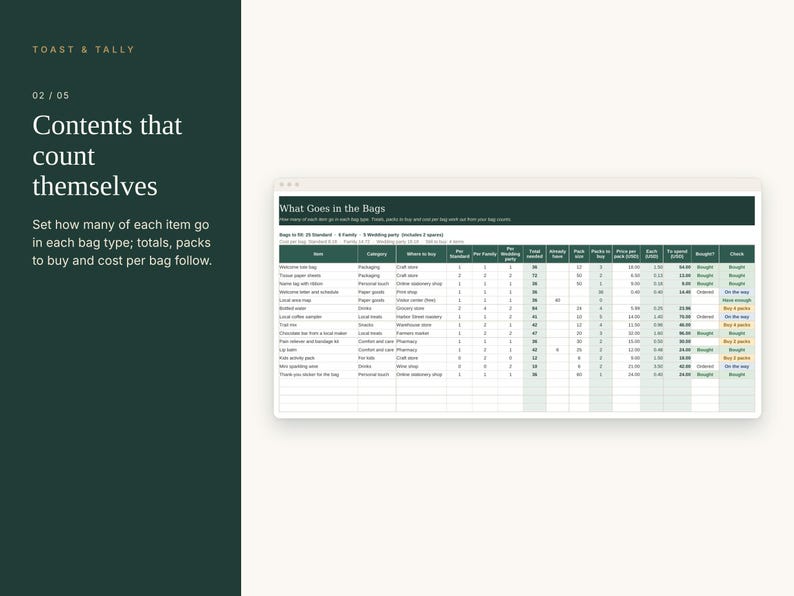Image resolution: width=794 pixels, height=596 pixels.
Task: Click the Bought? column header
Action: coord(705,254)
